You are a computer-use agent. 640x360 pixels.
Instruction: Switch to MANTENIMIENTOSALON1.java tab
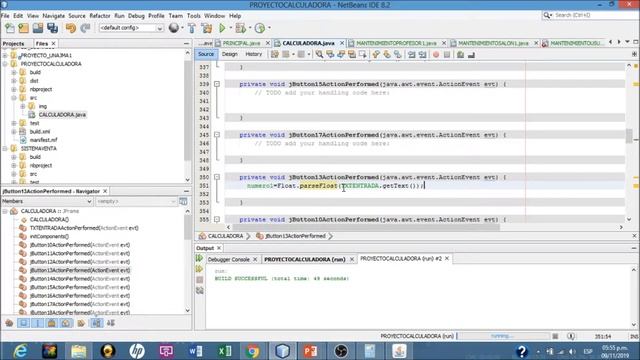pyautogui.click(x=493, y=43)
